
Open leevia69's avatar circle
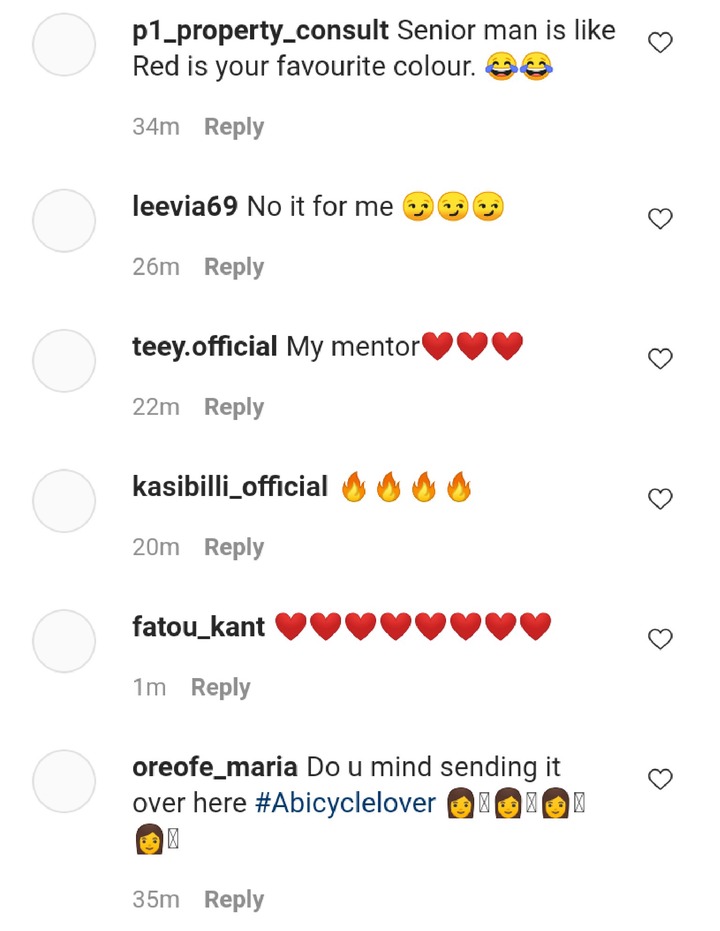tap(64, 220)
